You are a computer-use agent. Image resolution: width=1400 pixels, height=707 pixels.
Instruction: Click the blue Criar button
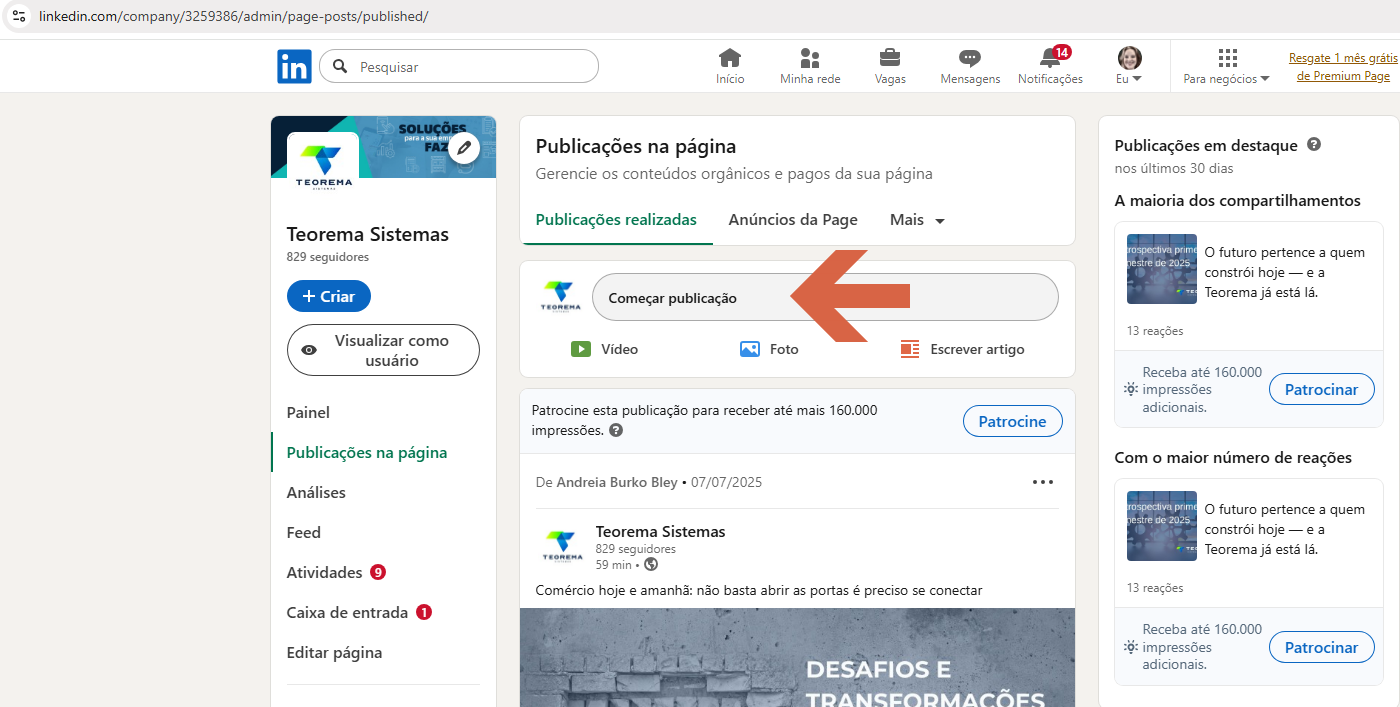[x=328, y=297]
